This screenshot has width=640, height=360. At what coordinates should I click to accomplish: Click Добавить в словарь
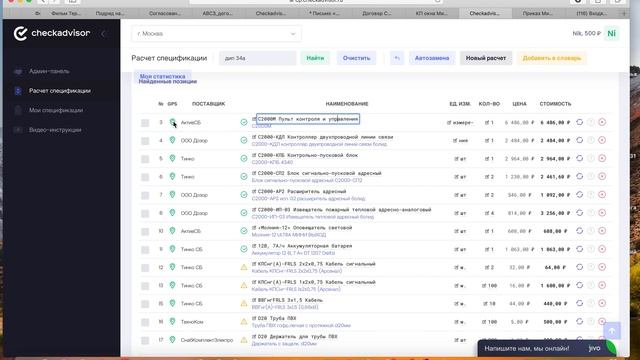551,58
